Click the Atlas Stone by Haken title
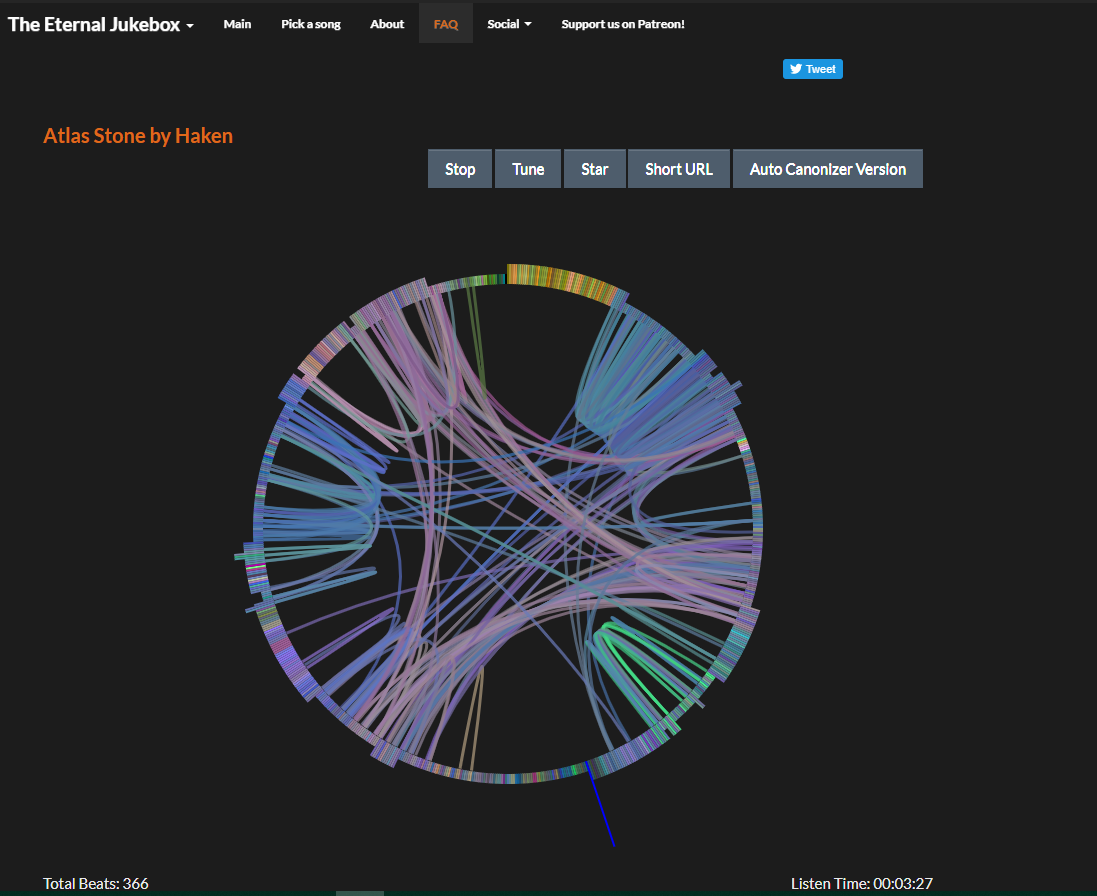1097x896 pixels. 138,136
